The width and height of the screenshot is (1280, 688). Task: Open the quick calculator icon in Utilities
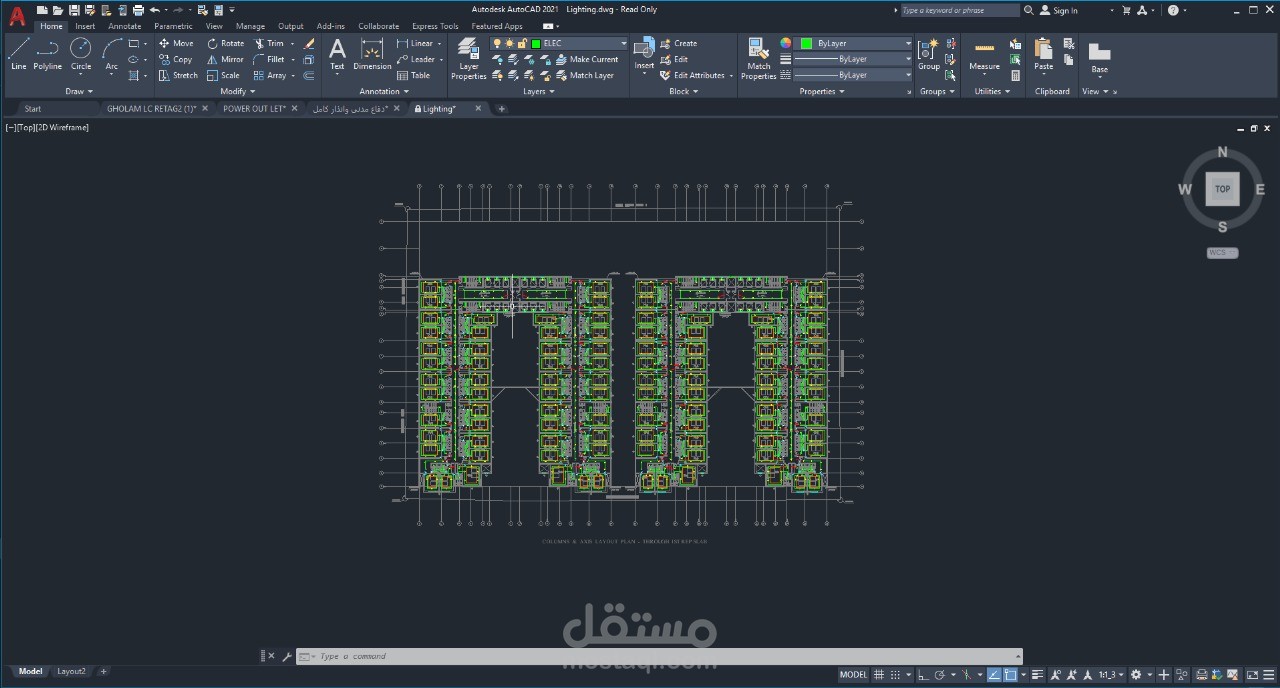click(1015, 75)
